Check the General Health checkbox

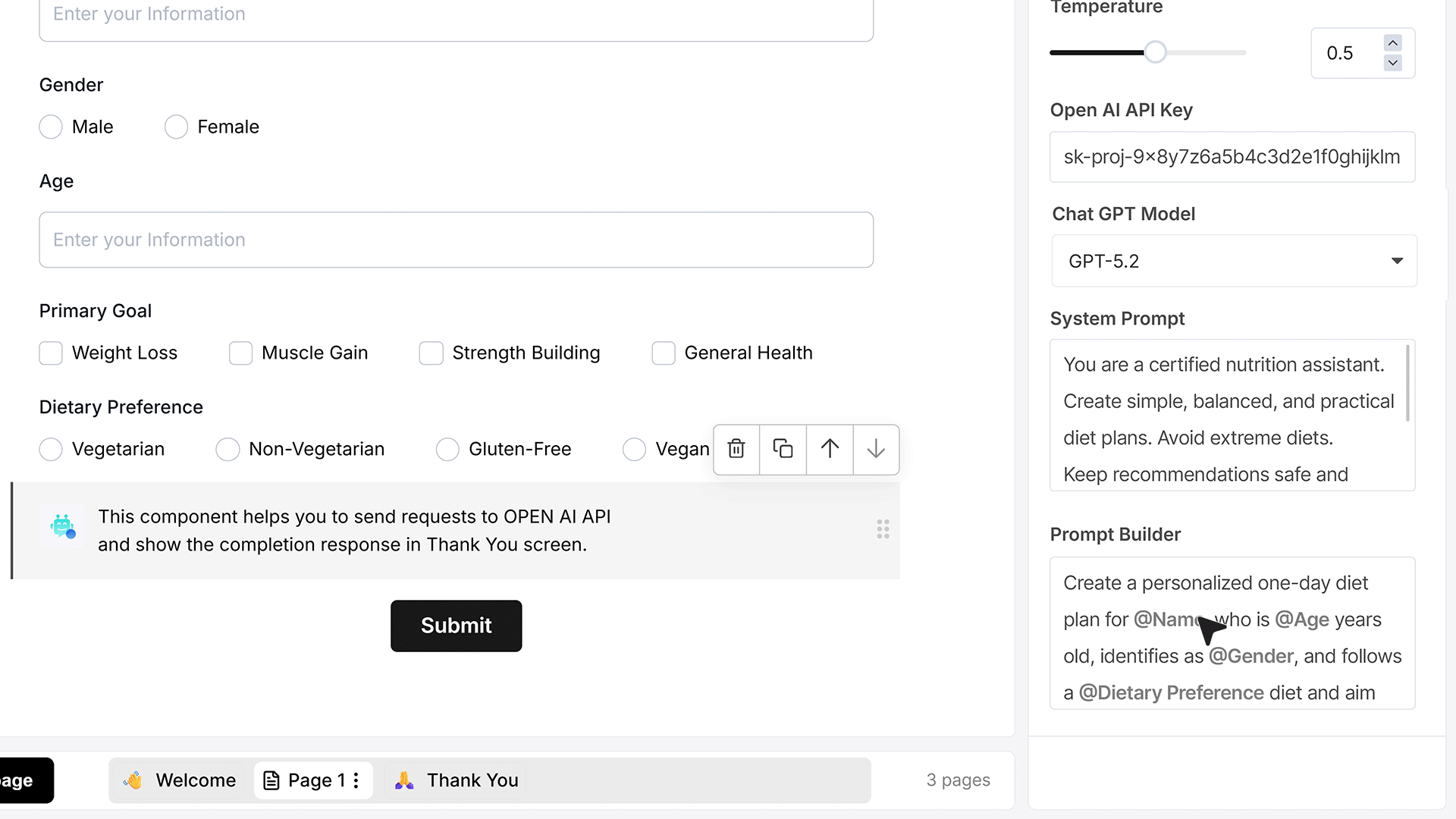[x=664, y=353]
